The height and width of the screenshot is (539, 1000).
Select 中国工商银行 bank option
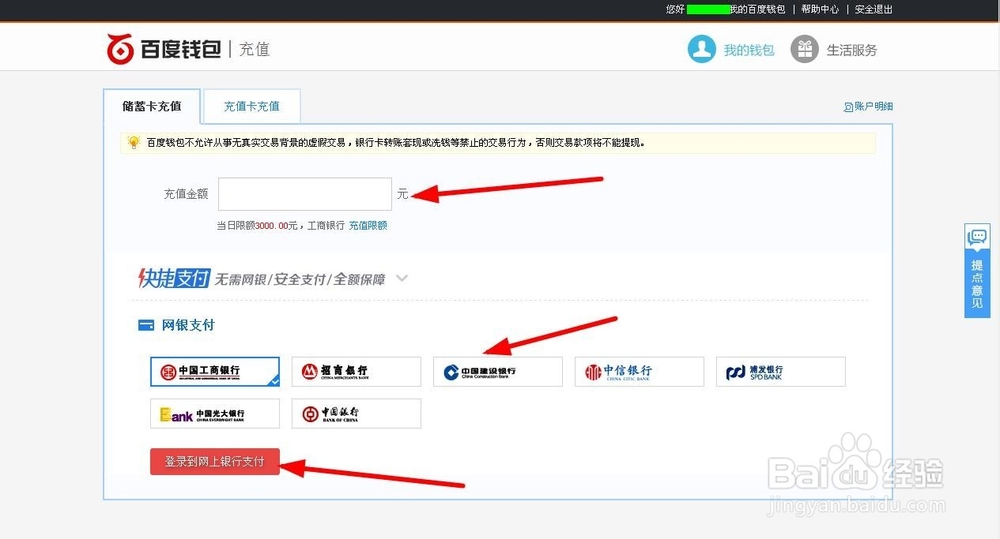pyautogui.click(x=215, y=371)
